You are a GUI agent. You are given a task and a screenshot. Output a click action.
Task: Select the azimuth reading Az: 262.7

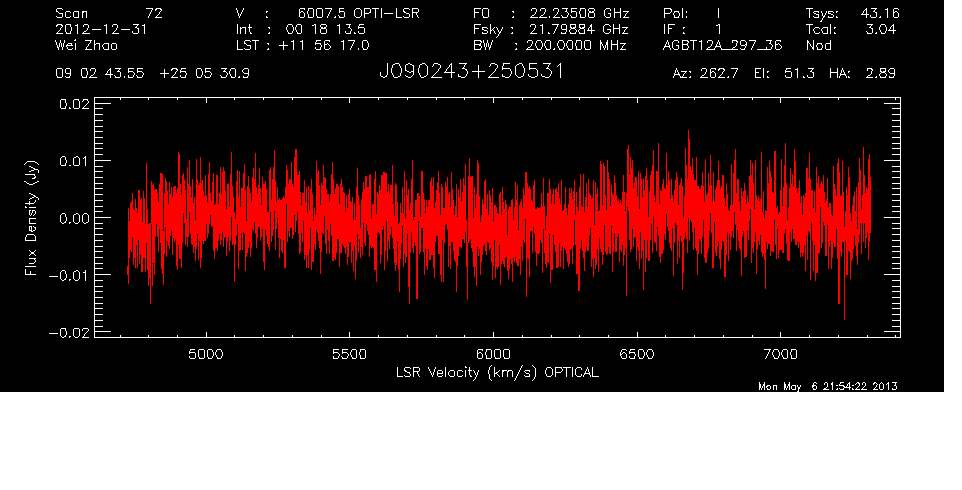pos(706,74)
